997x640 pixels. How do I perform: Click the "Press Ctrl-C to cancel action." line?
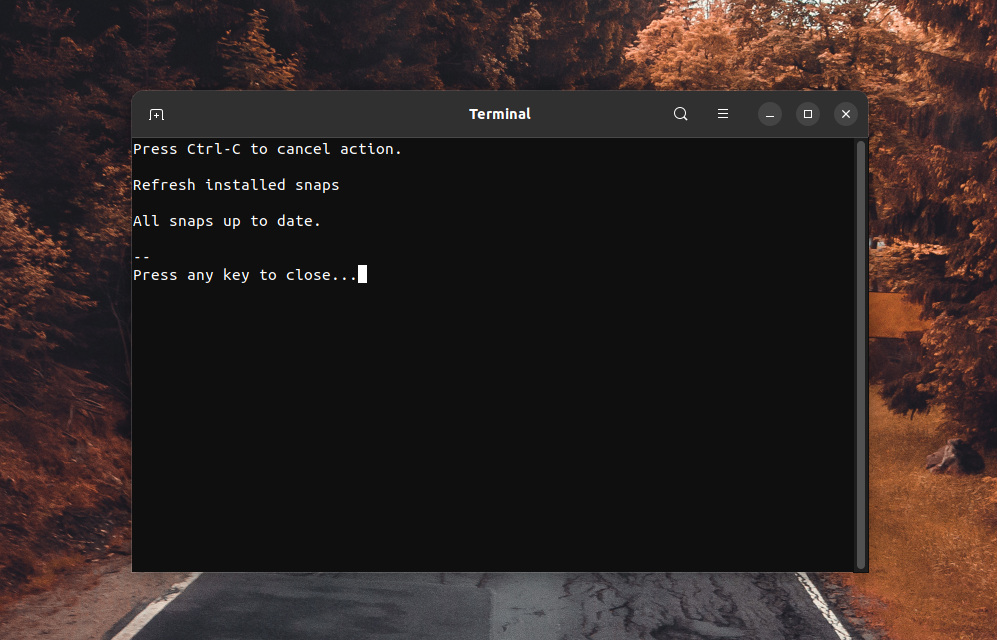(267, 149)
